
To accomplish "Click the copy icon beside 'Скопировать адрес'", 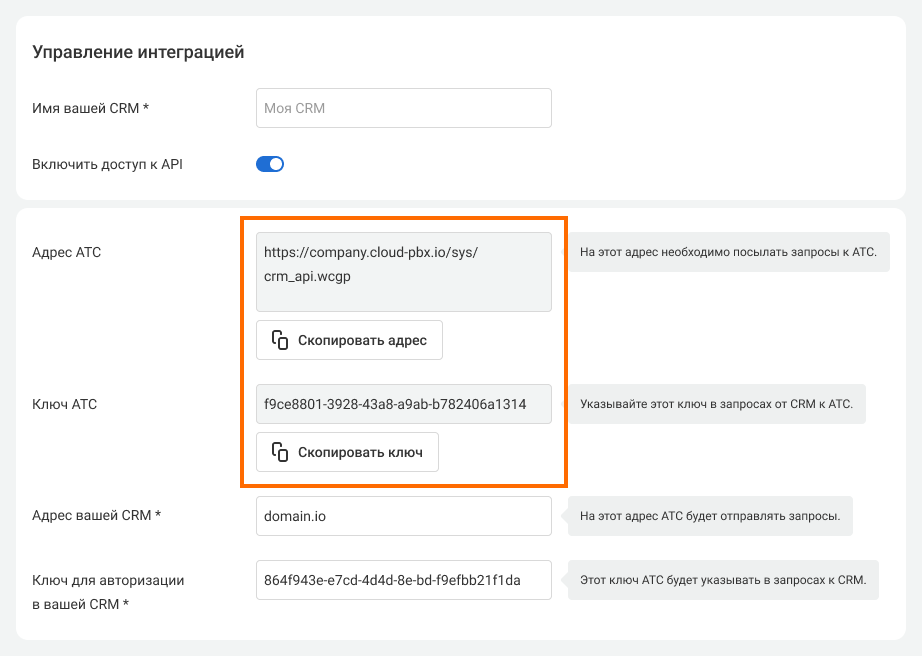I will tap(280, 340).
